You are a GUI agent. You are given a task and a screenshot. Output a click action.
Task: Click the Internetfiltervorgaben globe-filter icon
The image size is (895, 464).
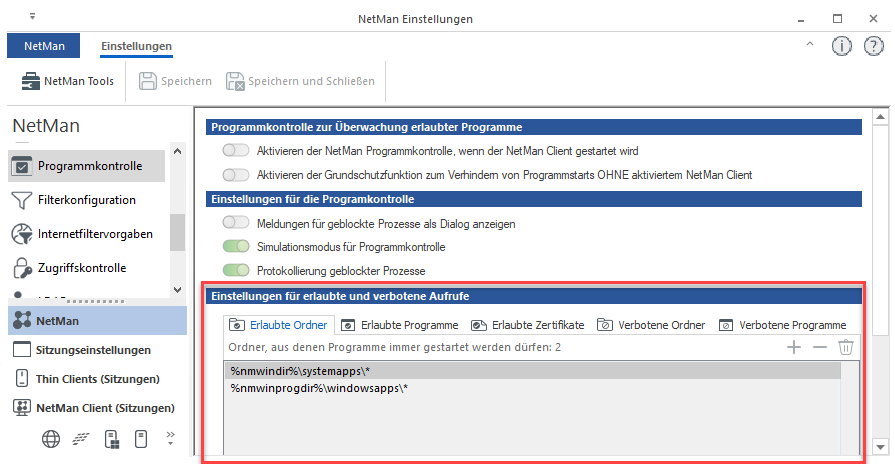point(22,234)
